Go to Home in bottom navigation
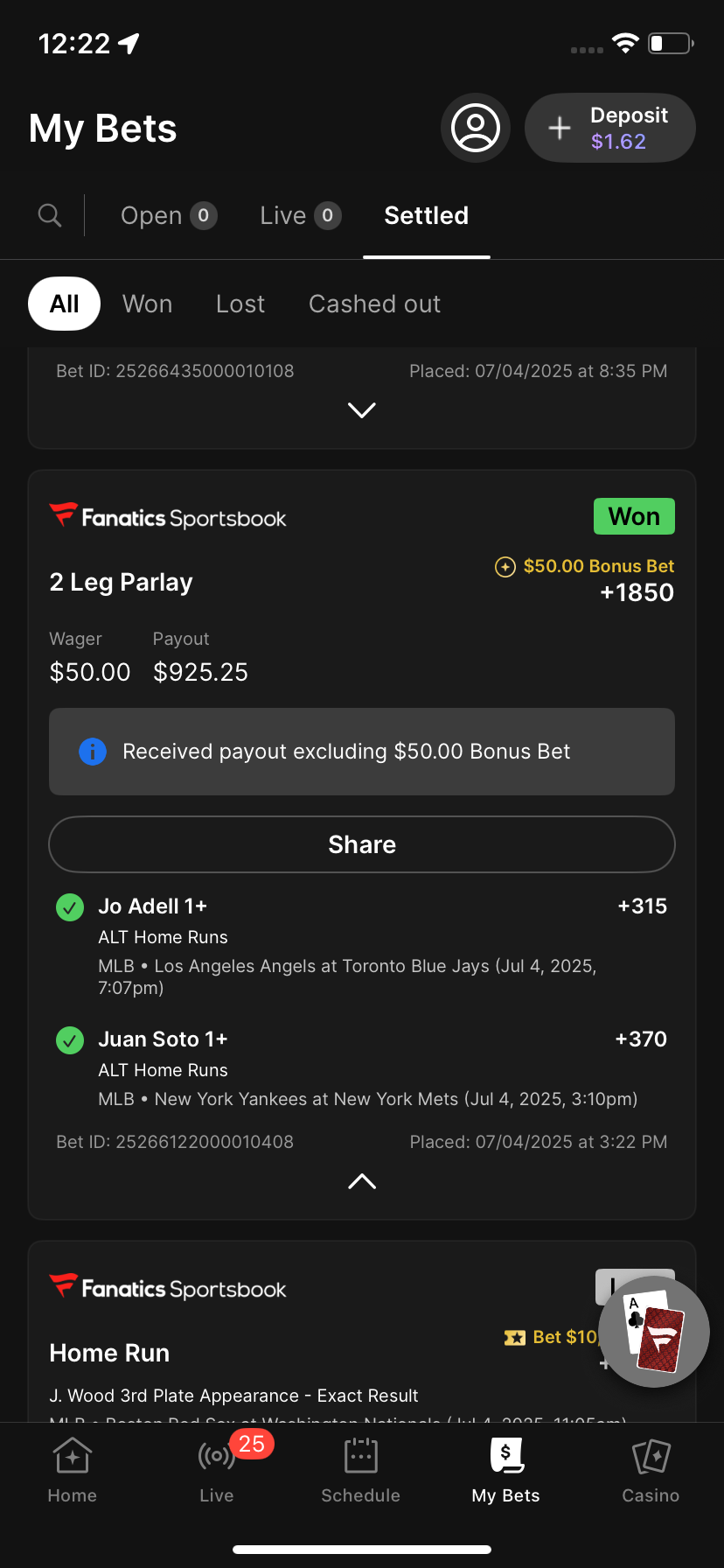The width and height of the screenshot is (724, 1568). (x=73, y=1470)
